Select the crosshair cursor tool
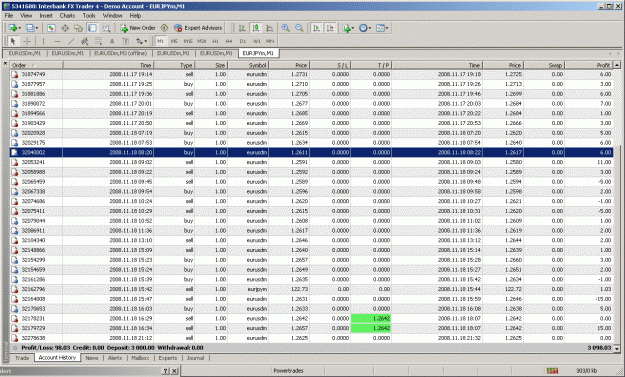The height and width of the screenshot is (377, 625). click(x=27, y=41)
